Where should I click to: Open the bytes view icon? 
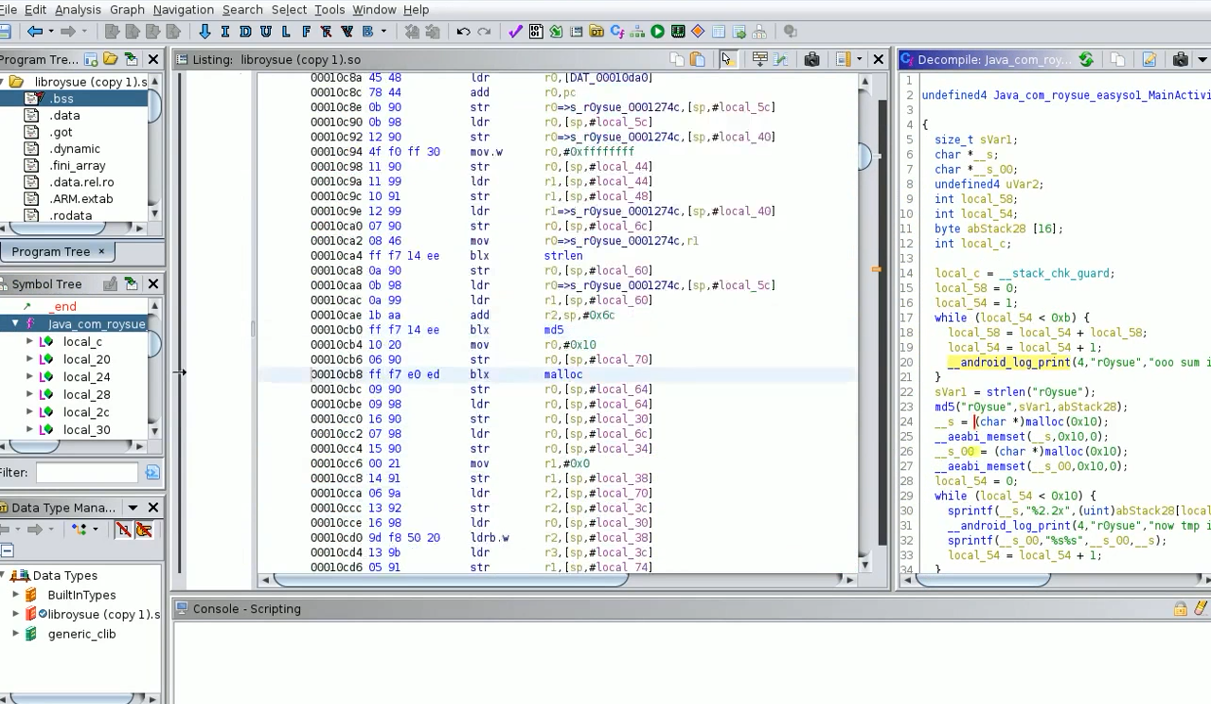coord(536,32)
